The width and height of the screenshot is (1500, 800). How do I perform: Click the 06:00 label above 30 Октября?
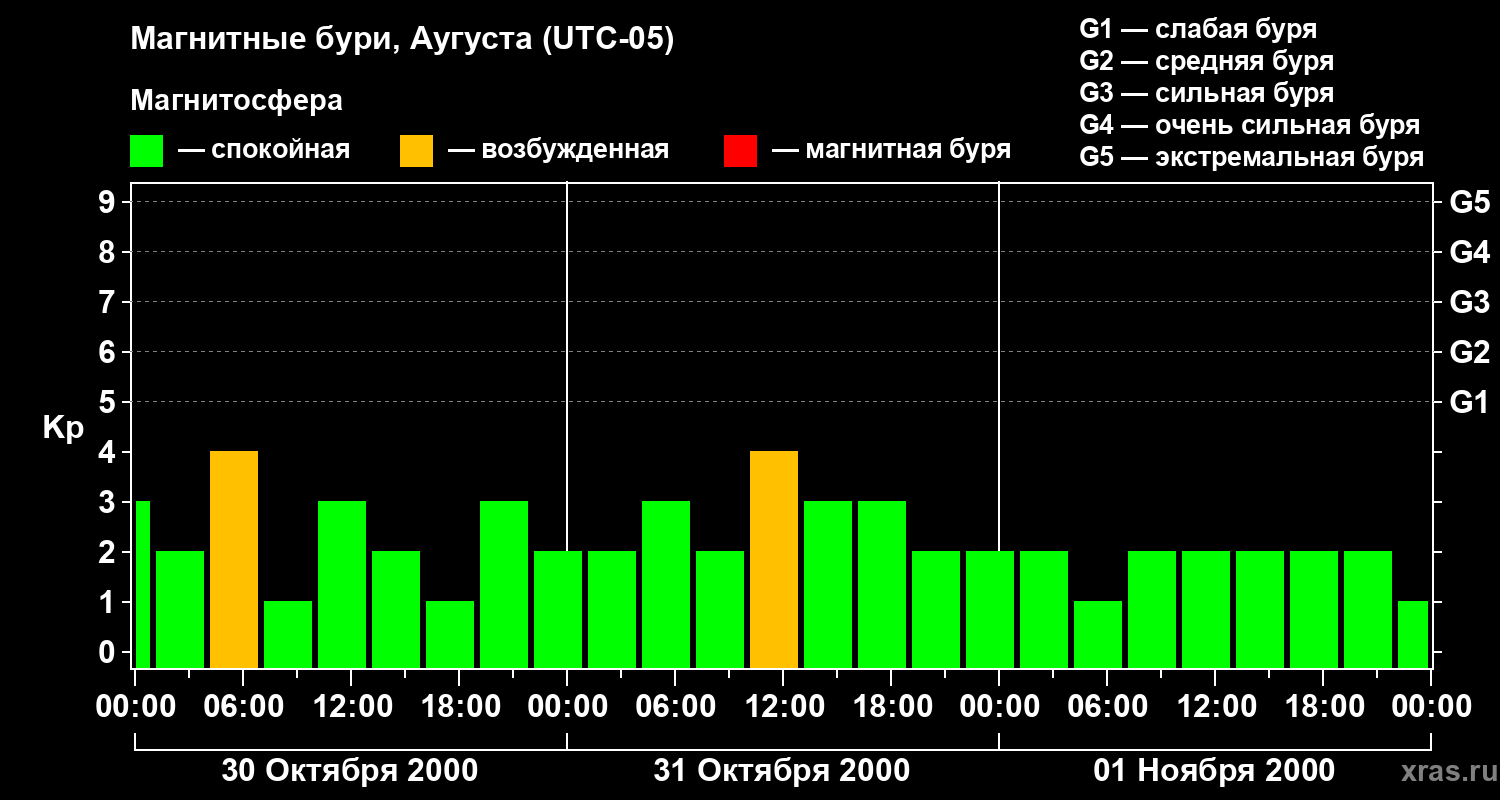tap(242, 707)
